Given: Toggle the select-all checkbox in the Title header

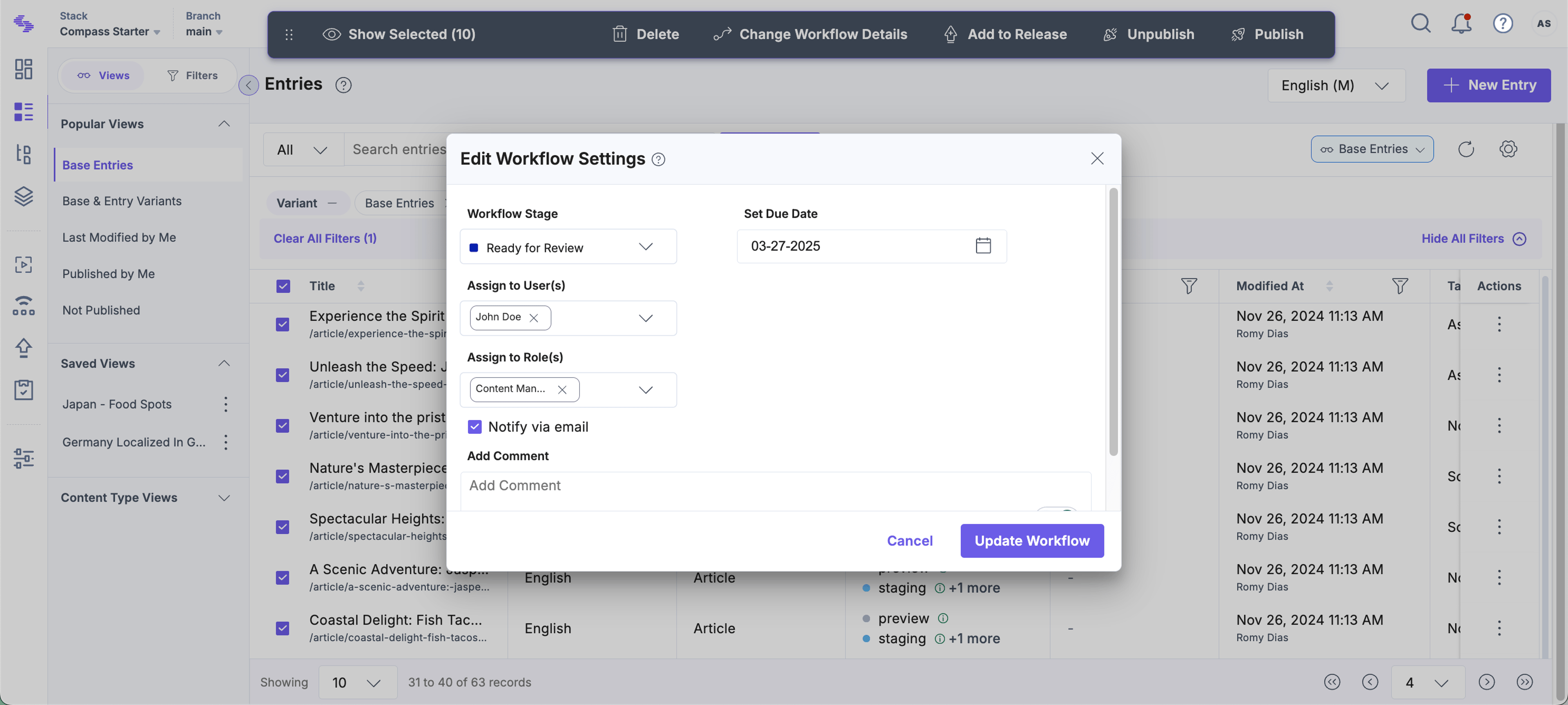Looking at the screenshot, I should tap(283, 286).
